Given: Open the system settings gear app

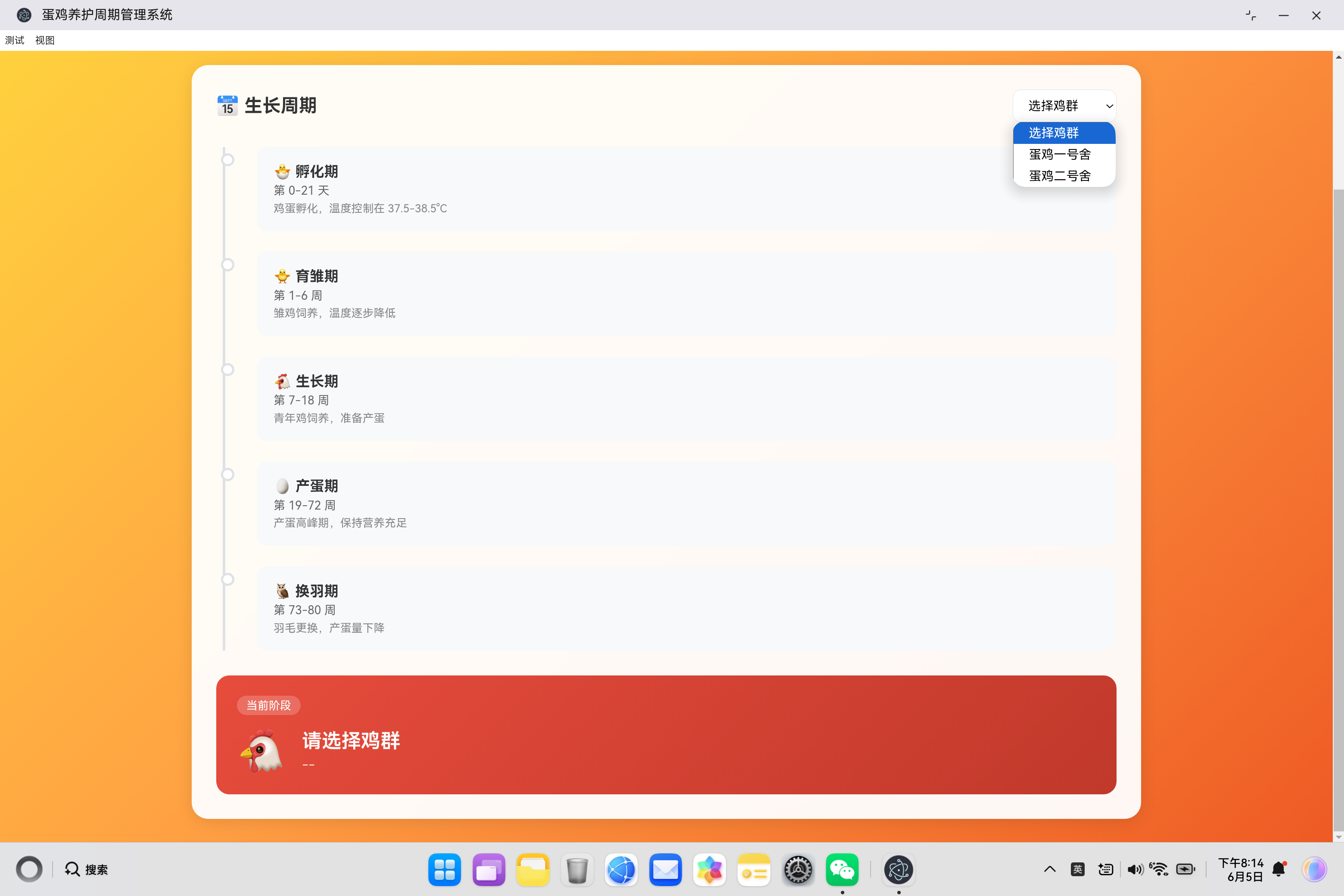Looking at the screenshot, I should pos(798,870).
